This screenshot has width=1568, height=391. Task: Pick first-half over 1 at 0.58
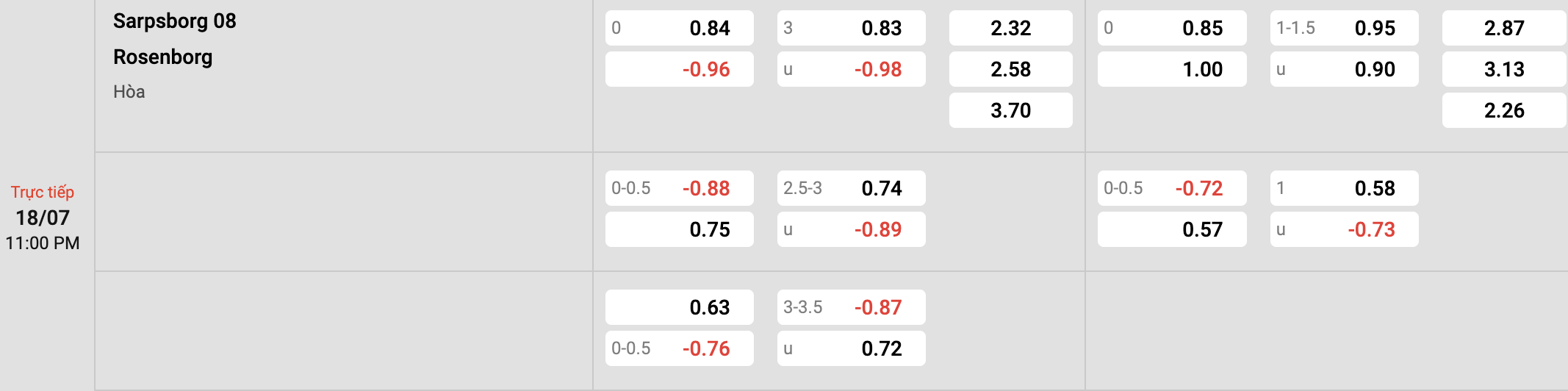(1345, 188)
